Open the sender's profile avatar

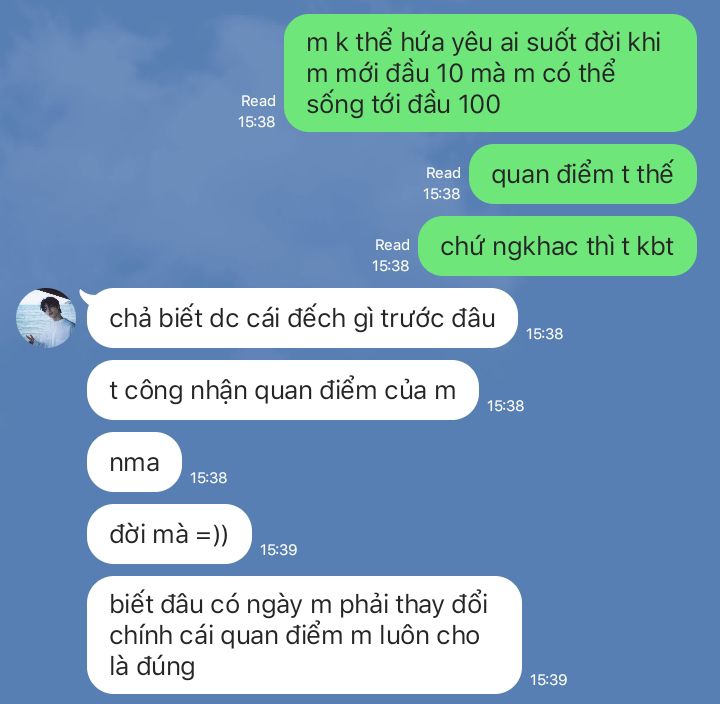click(x=46, y=318)
